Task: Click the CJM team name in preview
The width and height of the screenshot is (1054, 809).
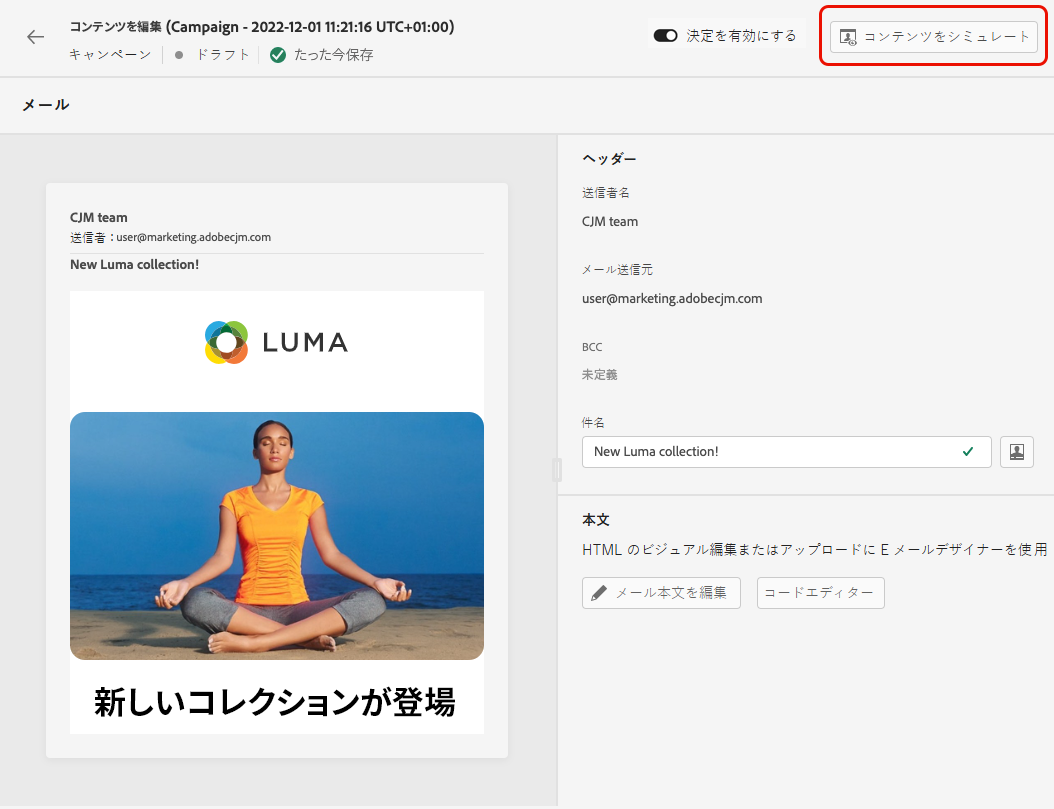Action: point(99,218)
